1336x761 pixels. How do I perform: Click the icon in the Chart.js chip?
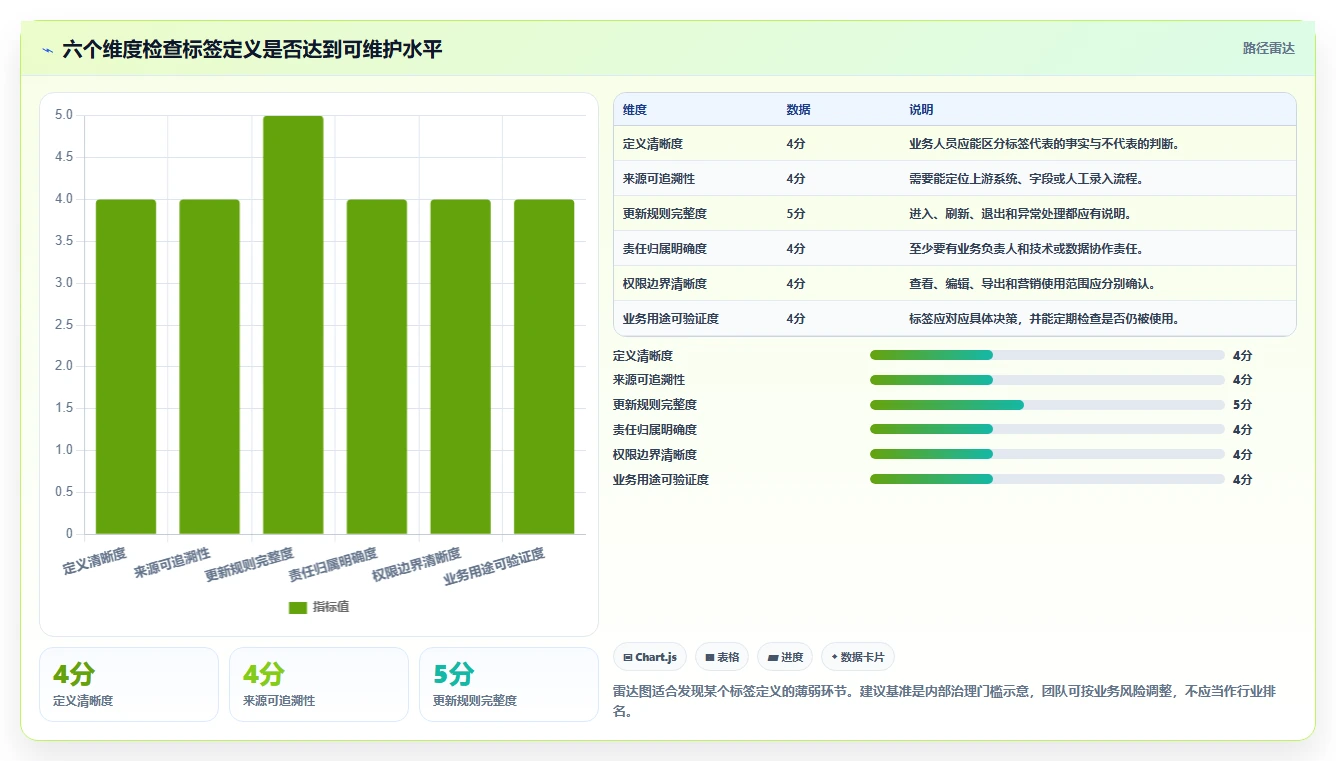[627, 658]
